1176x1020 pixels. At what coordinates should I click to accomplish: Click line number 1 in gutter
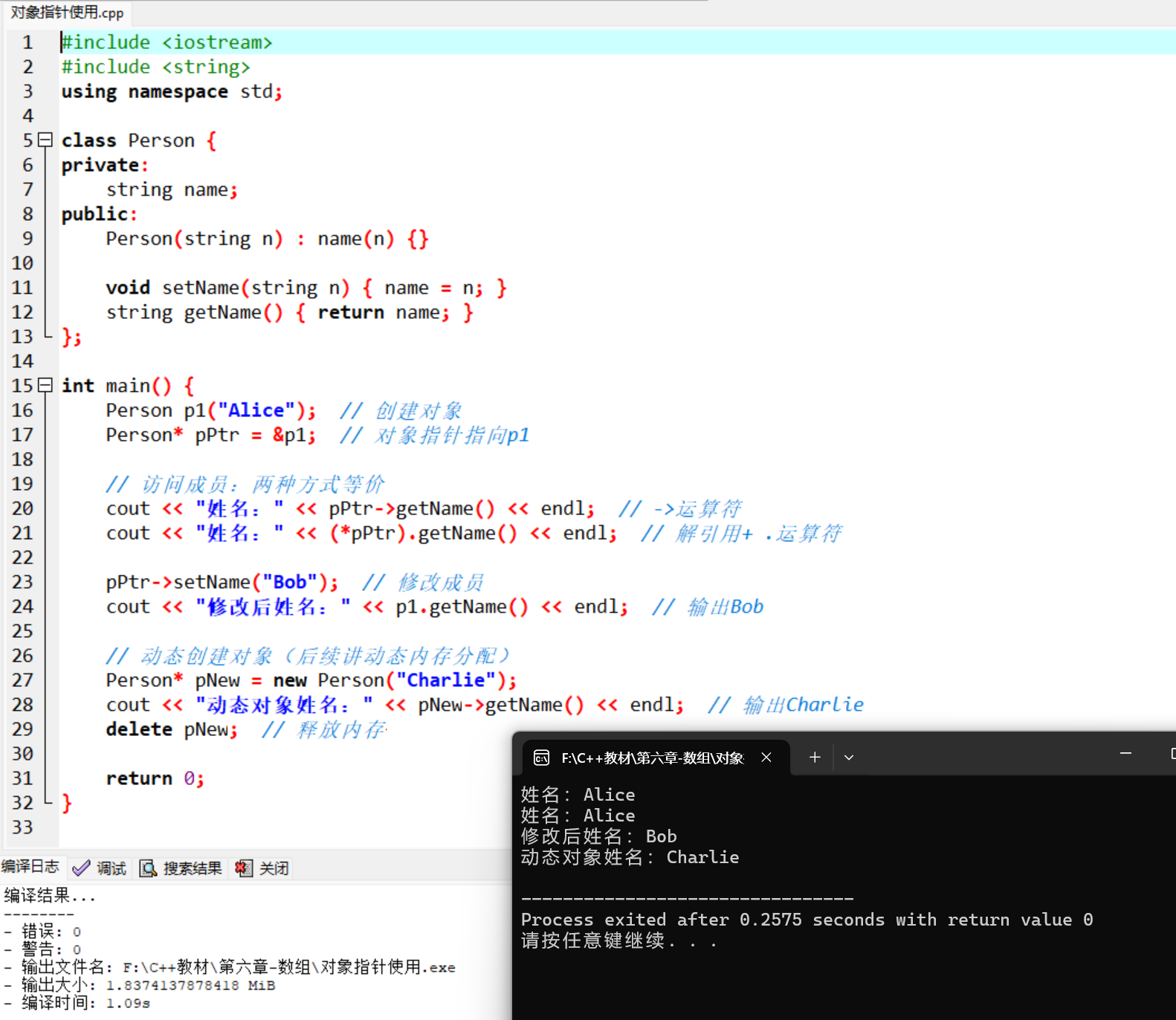28,42
